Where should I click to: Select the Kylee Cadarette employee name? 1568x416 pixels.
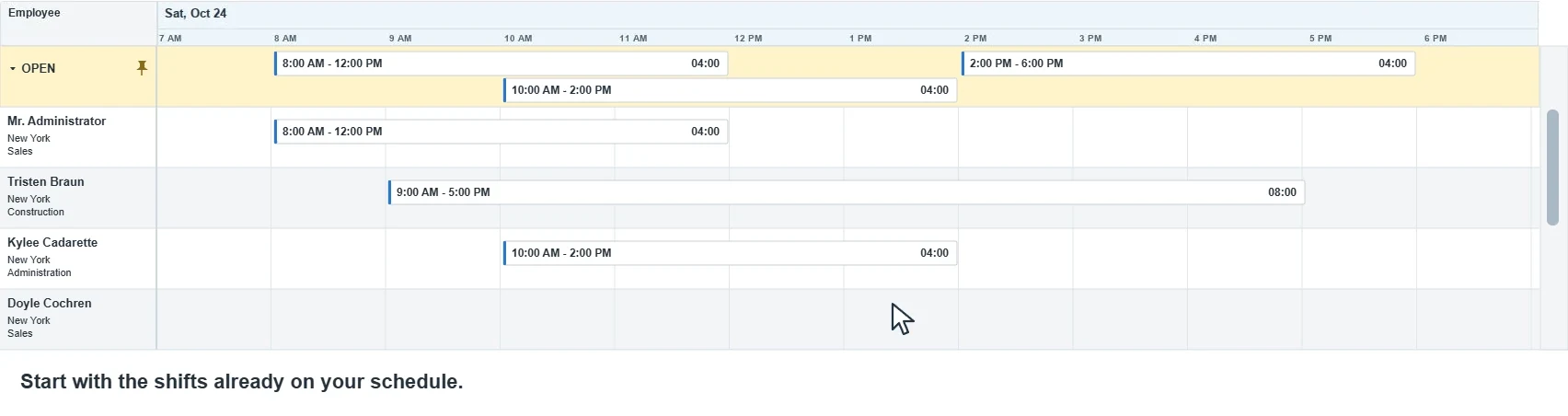coord(52,243)
